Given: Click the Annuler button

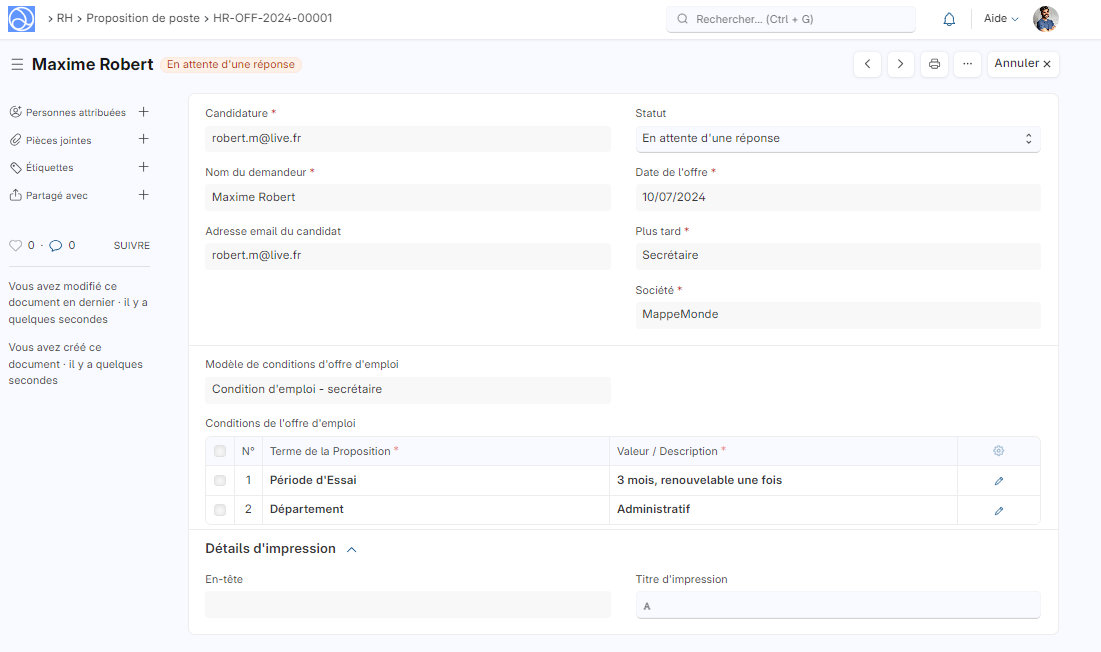Looking at the screenshot, I should 1022,64.
